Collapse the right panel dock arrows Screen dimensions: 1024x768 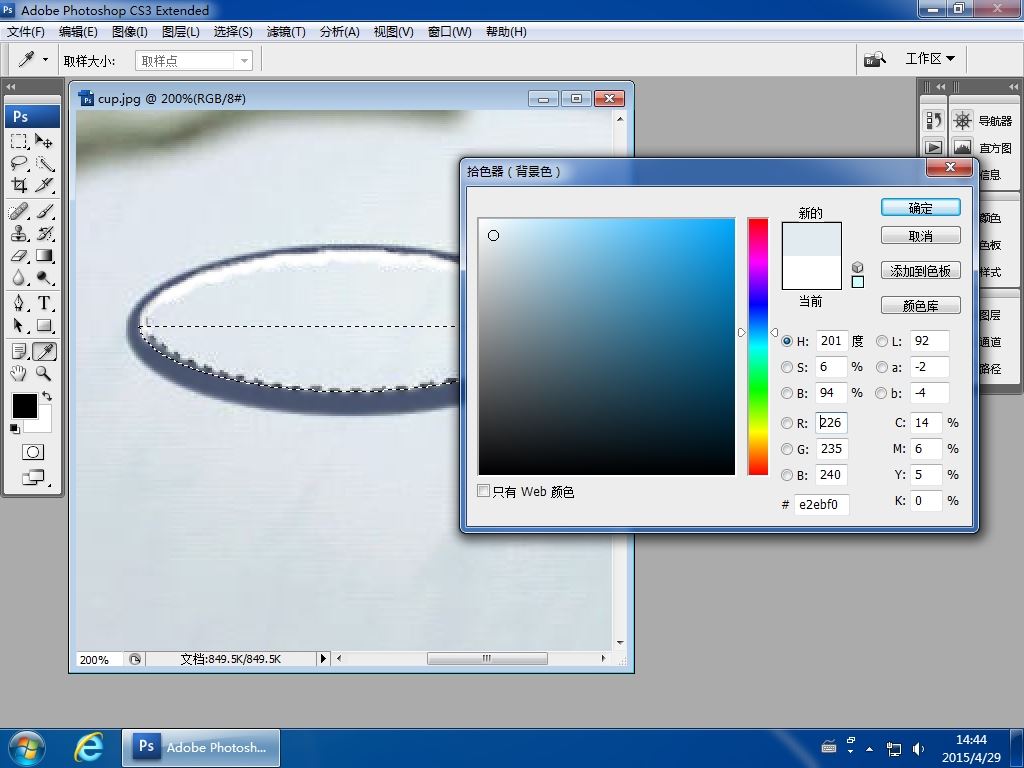click(x=1014, y=86)
